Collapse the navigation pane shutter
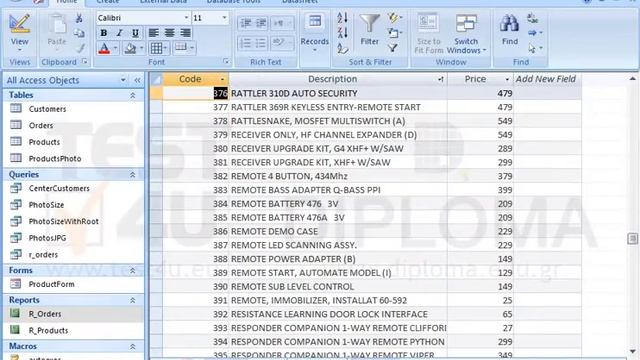Screen dimensions: 640x360 coord(137,80)
